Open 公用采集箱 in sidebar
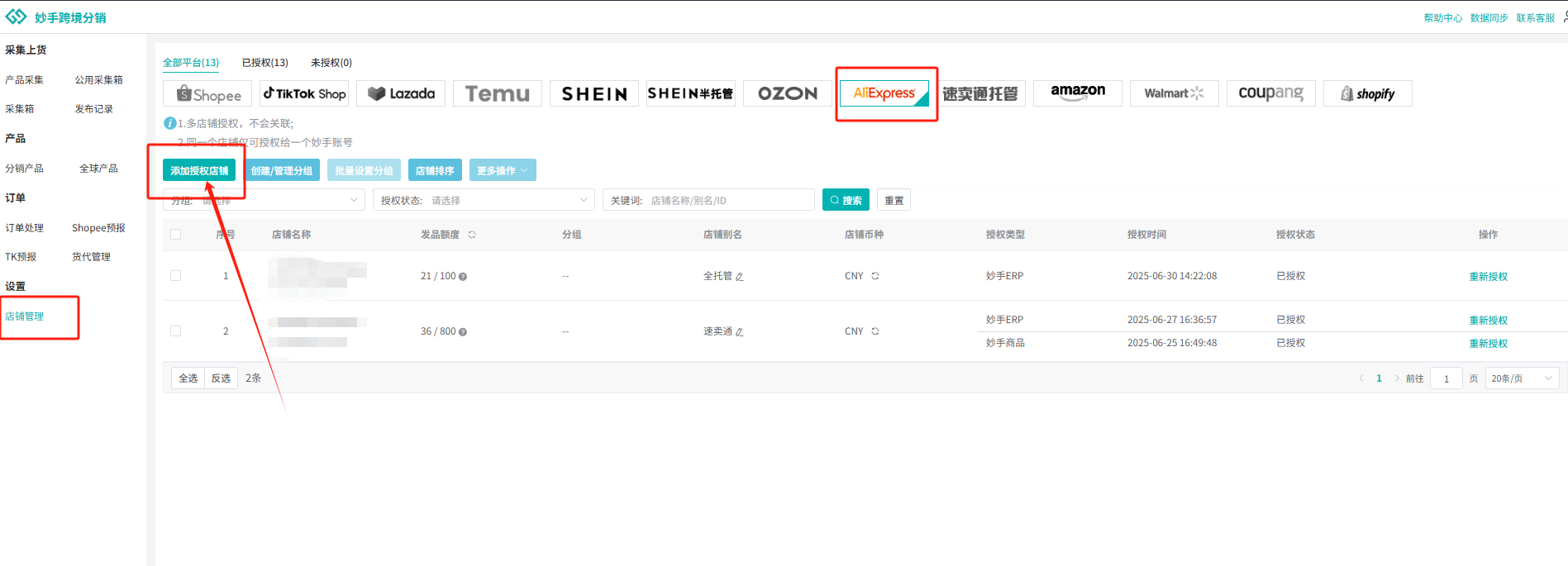Viewport: 1568px width, 566px height. point(99,80)
